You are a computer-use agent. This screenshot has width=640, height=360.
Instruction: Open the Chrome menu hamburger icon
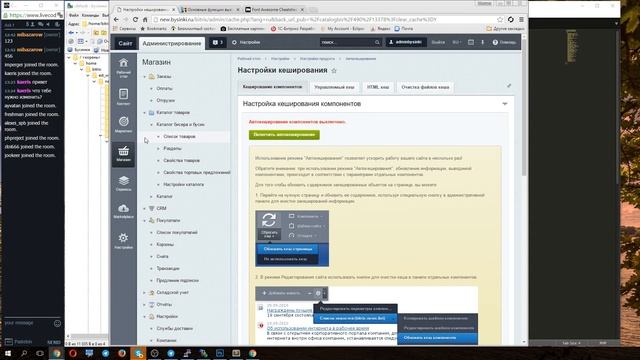521,20
